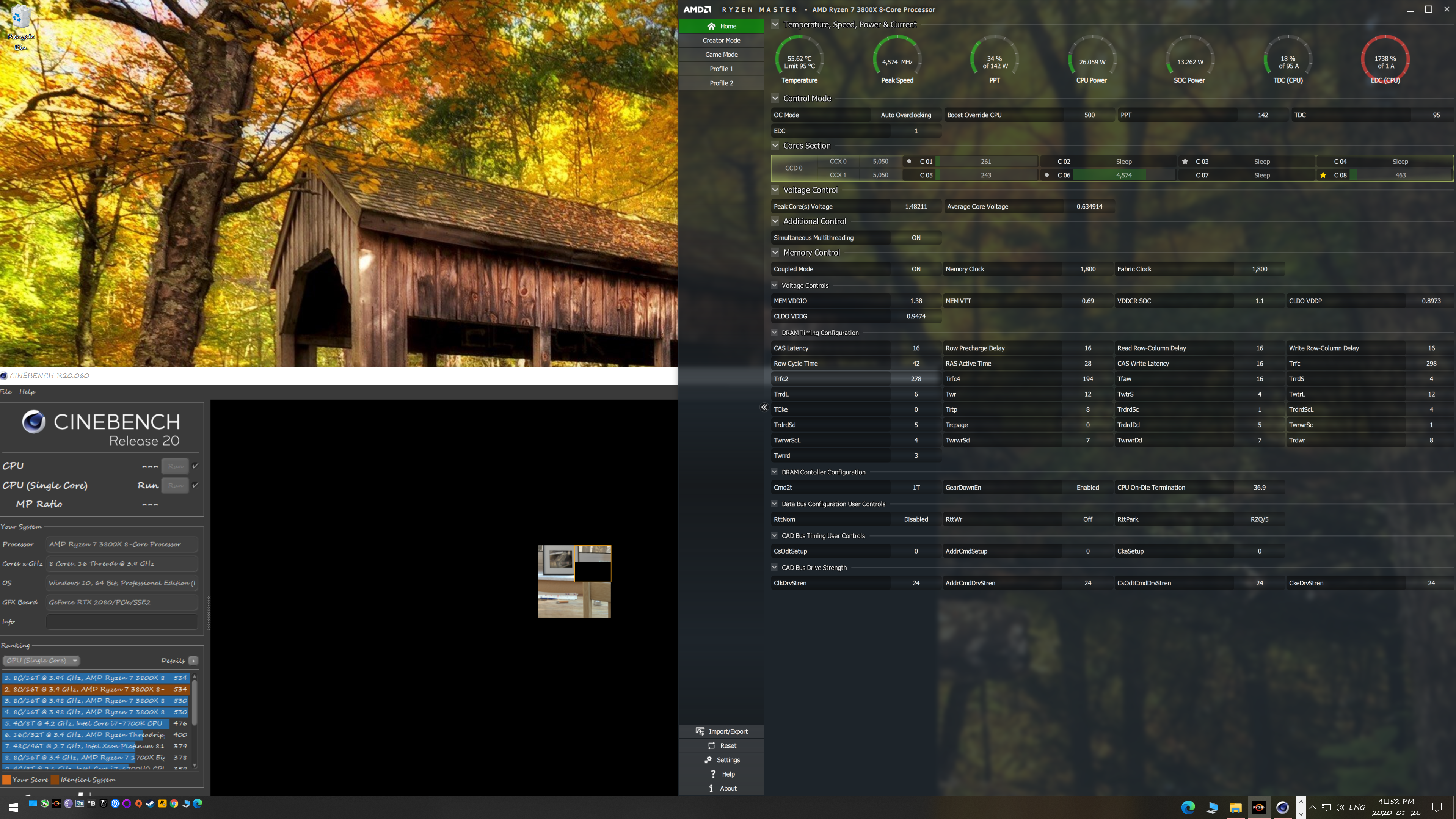Toggle the CPU test checkbox in Cinebench
The image size is (1456, 819).
[195, 466]
